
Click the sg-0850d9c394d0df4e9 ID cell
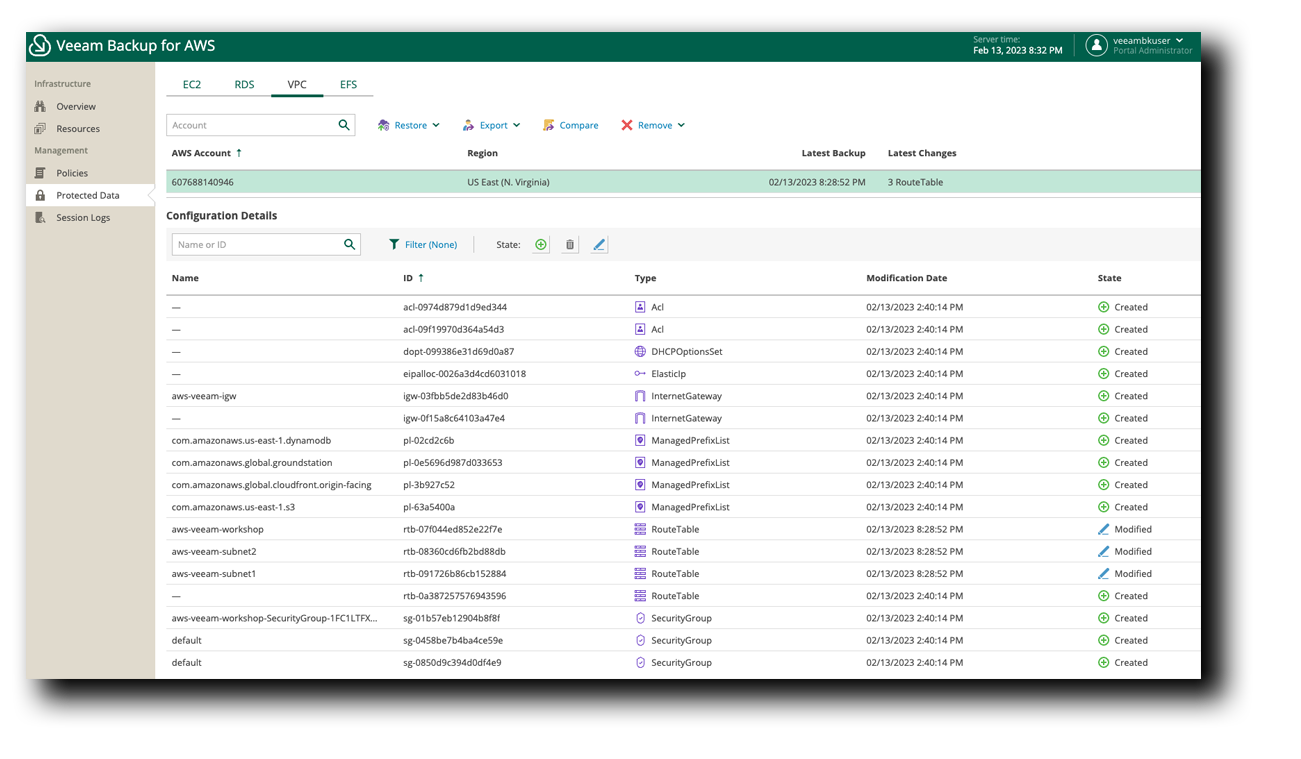coord(452,662)
